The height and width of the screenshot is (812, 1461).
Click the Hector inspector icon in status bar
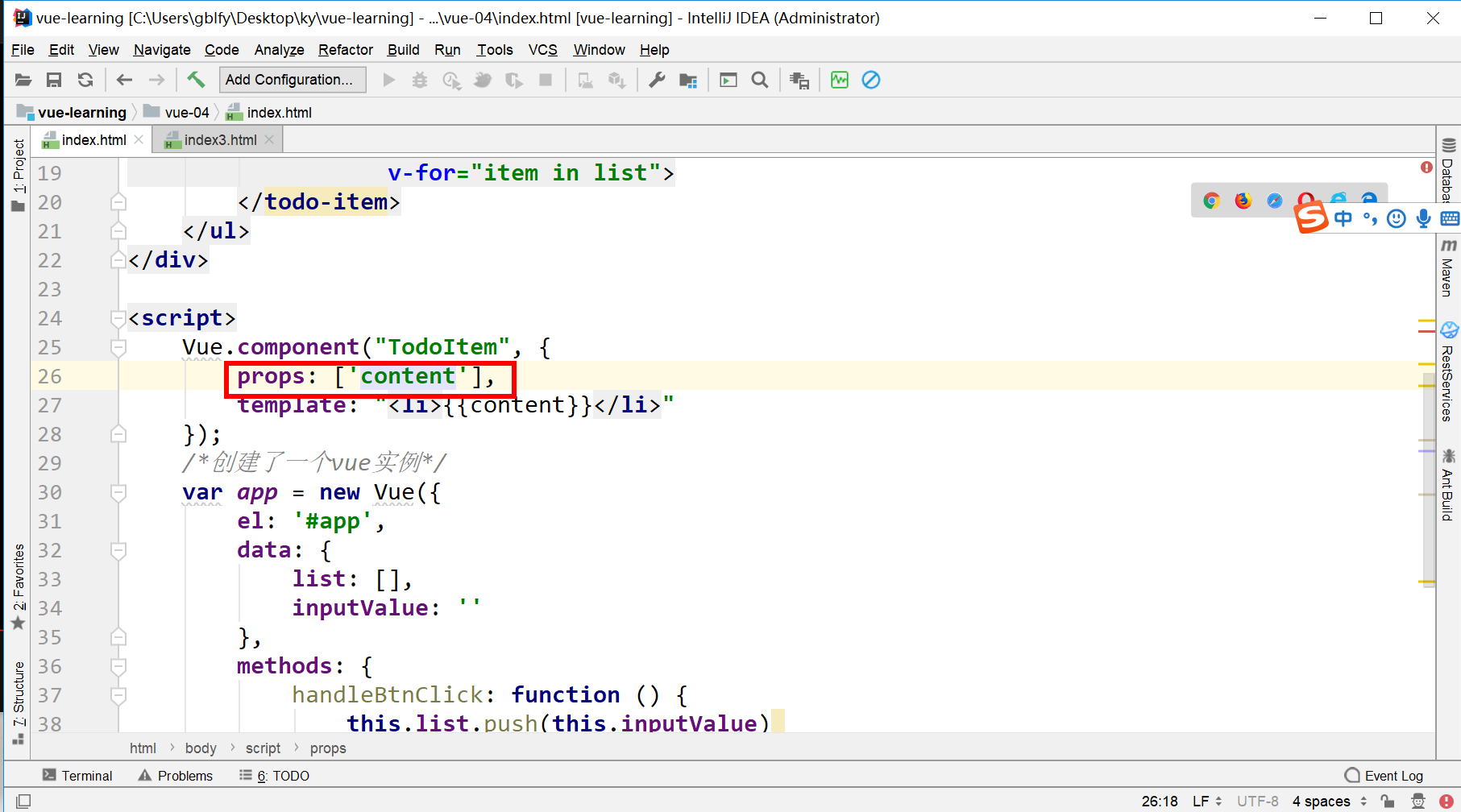click(1417, 801)
